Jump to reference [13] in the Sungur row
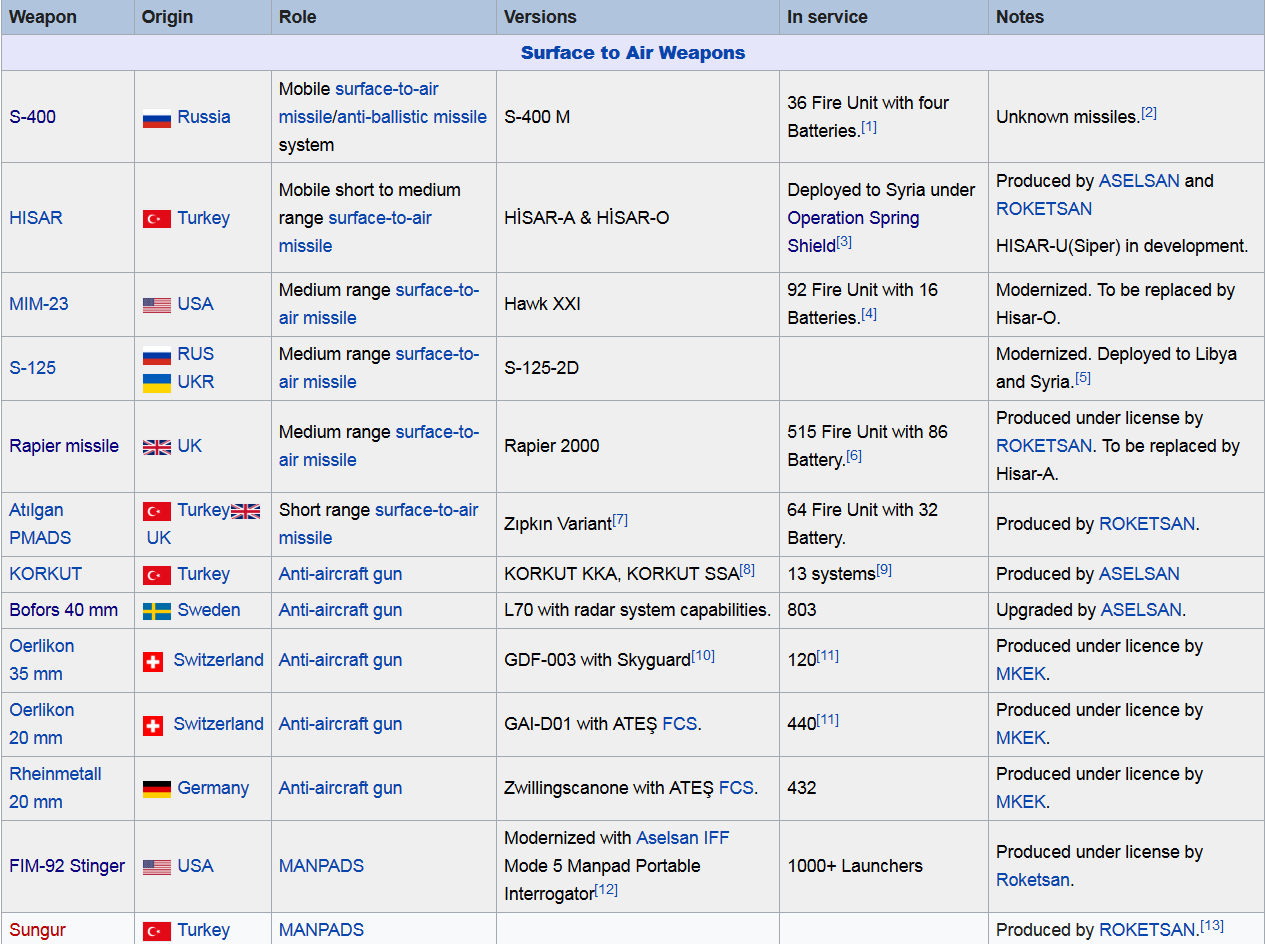Image resolution: width=1265 pixels, height=944 pixels. pos(1212,925)
